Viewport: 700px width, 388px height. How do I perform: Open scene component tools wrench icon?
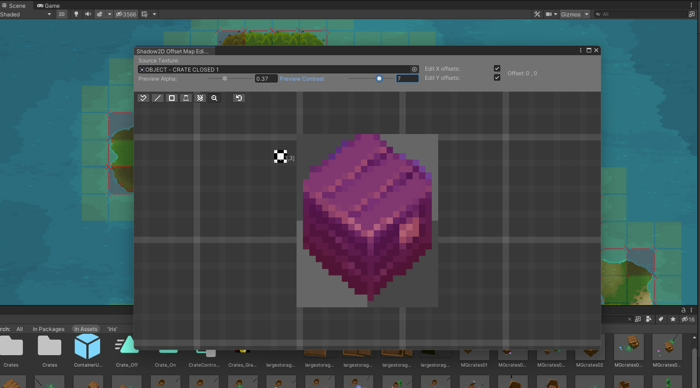click(537, 14)
